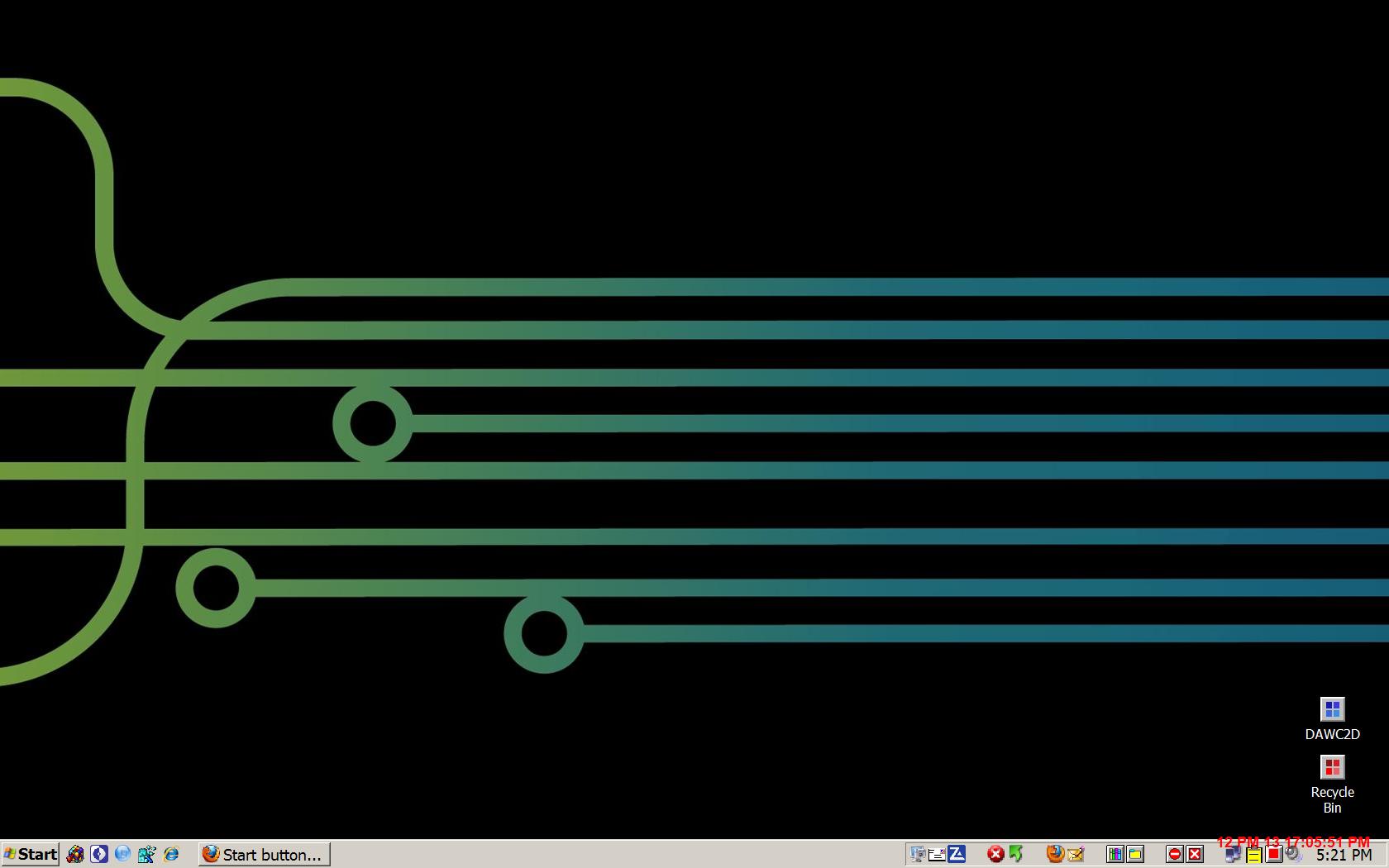Open the envelope mail compose icon
The height and width of the screenshot is (868, 1389).
pyautogui.click(x=1076, y=854)
